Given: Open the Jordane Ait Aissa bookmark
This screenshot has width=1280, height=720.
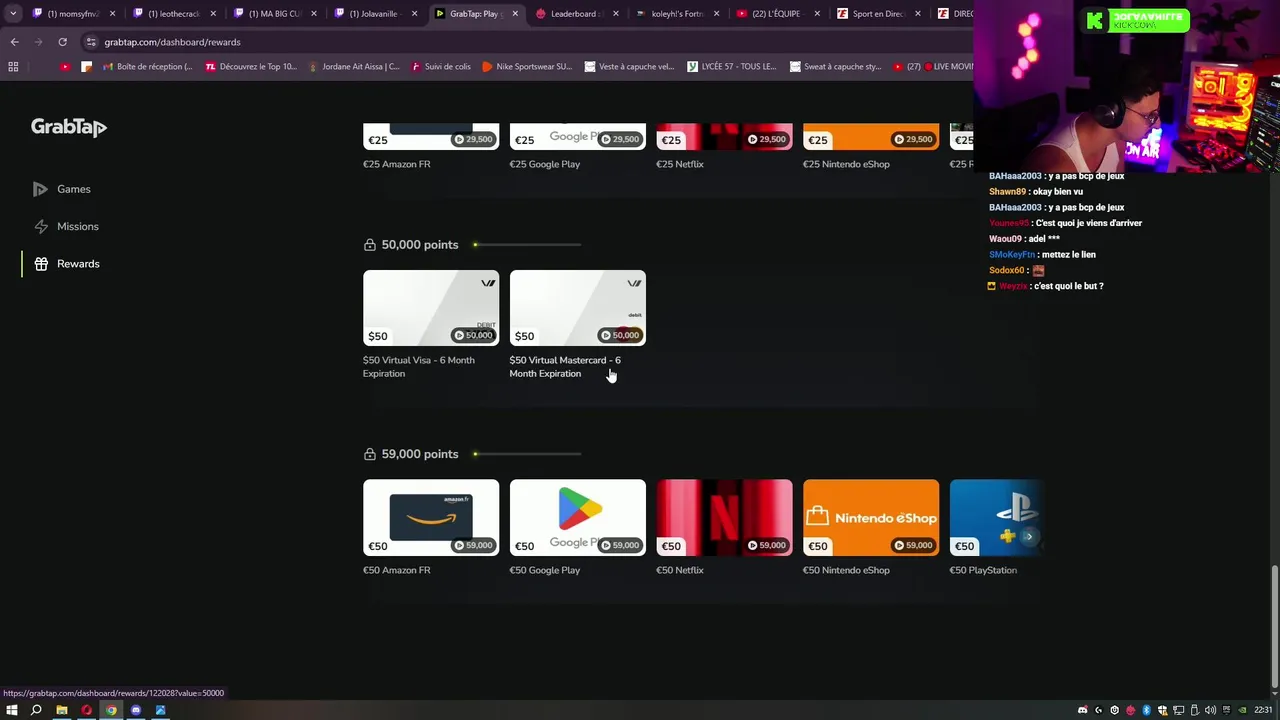Looking at the screenshot, I should [x=354, y=67].
